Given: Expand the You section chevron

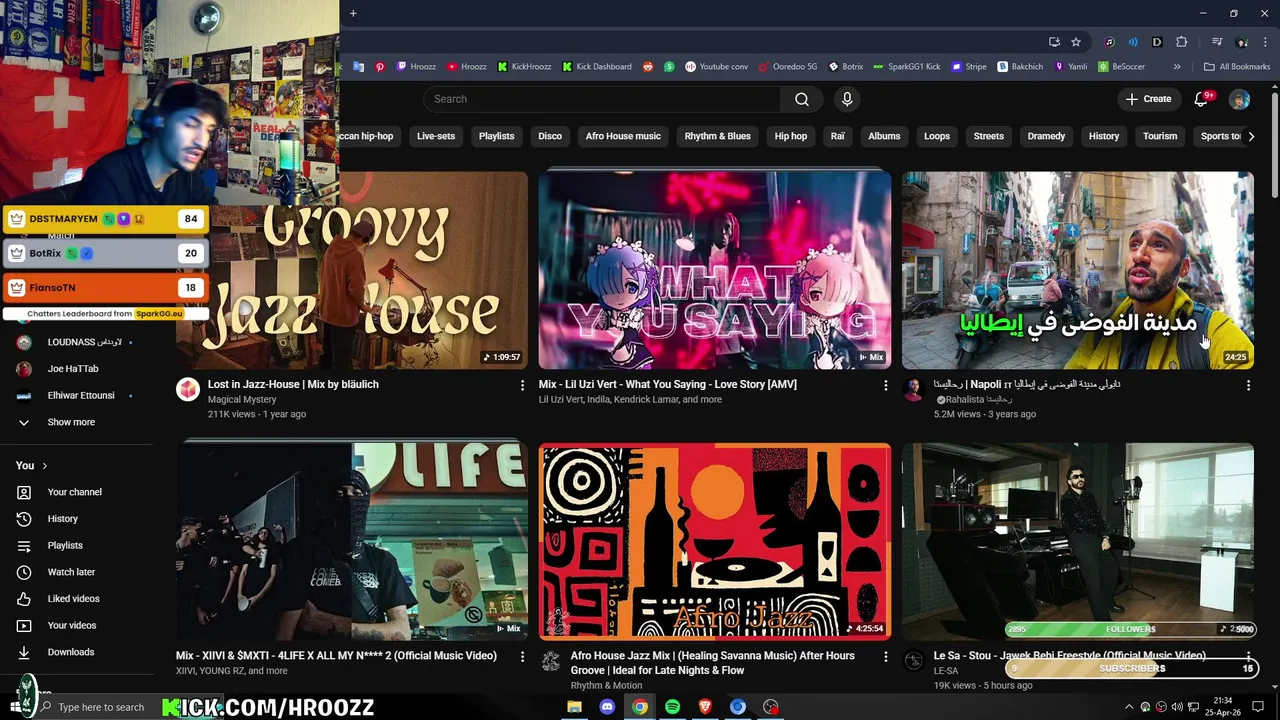Looking at the screenshot, I should [x=44, y=466].
